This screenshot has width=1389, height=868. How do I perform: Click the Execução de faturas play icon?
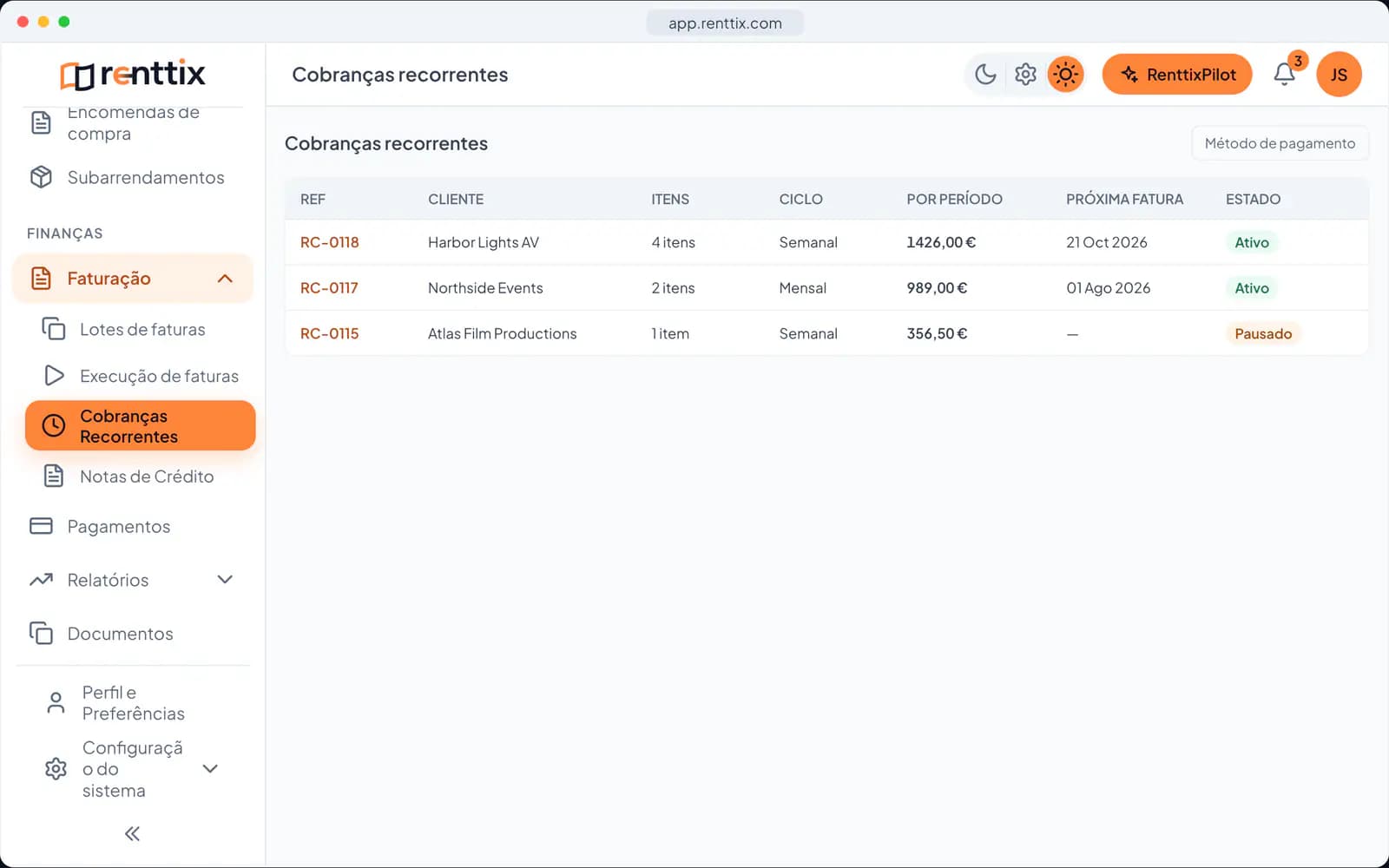(54, 376)
